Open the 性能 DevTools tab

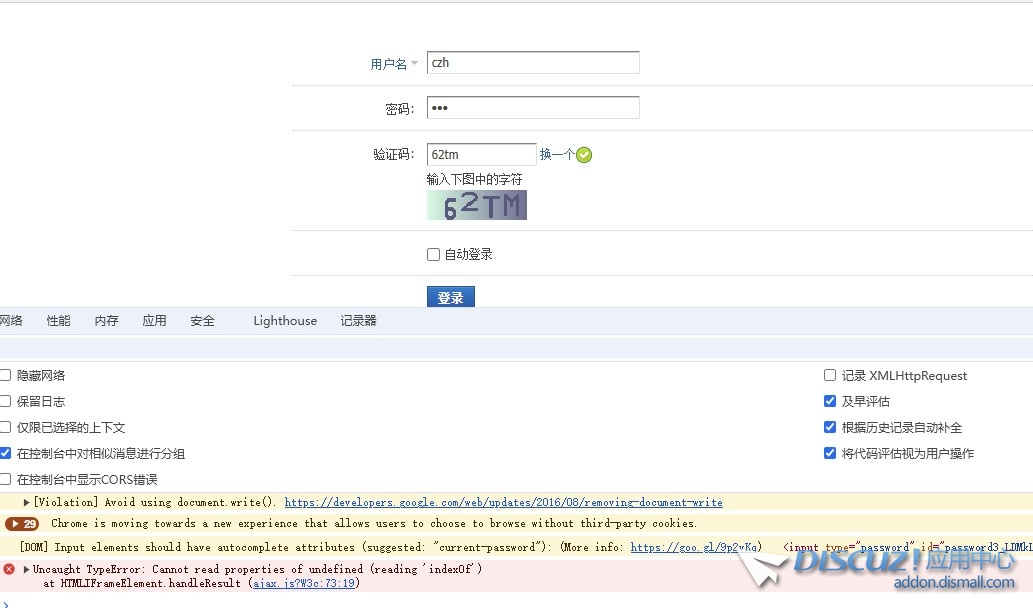(x=59, y=321)
